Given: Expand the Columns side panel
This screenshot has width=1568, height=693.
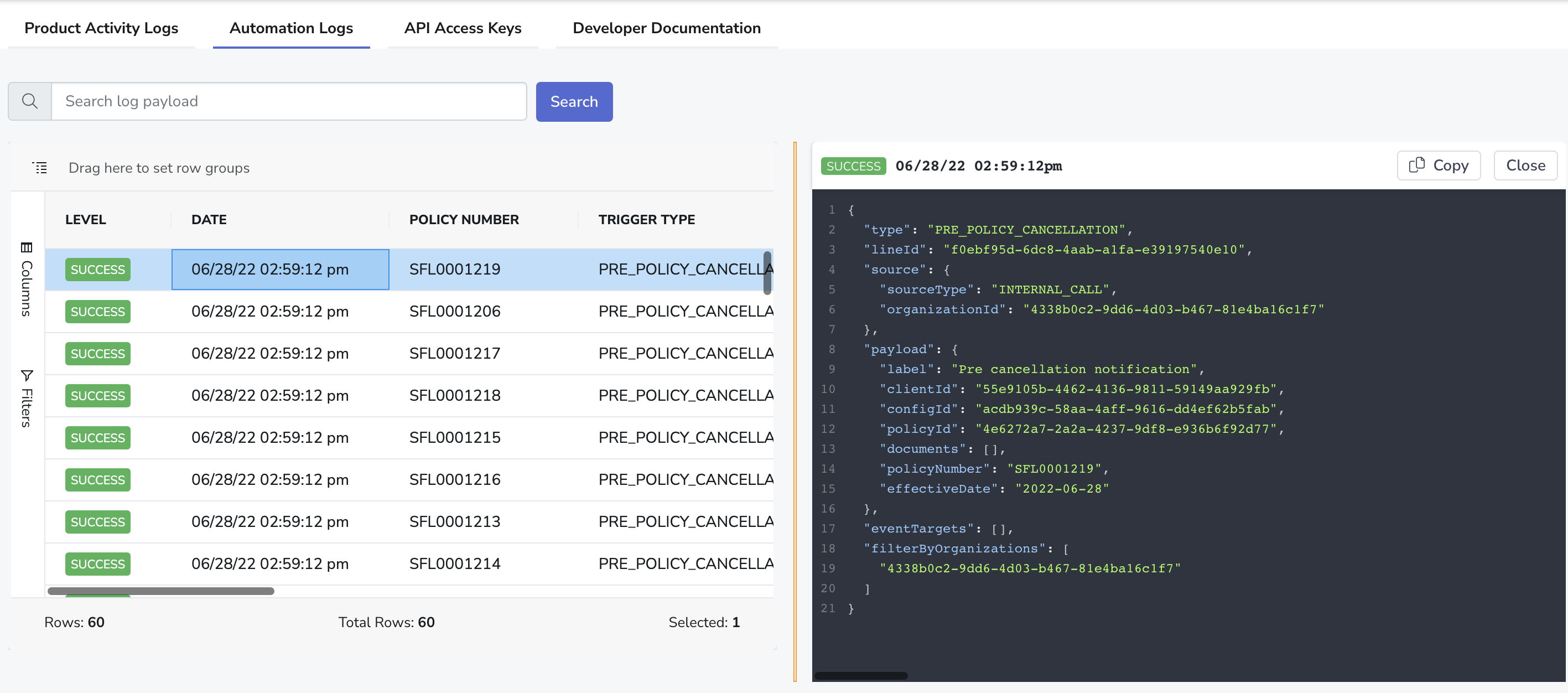Looking at the screenshot, I should tap(26, 280).
